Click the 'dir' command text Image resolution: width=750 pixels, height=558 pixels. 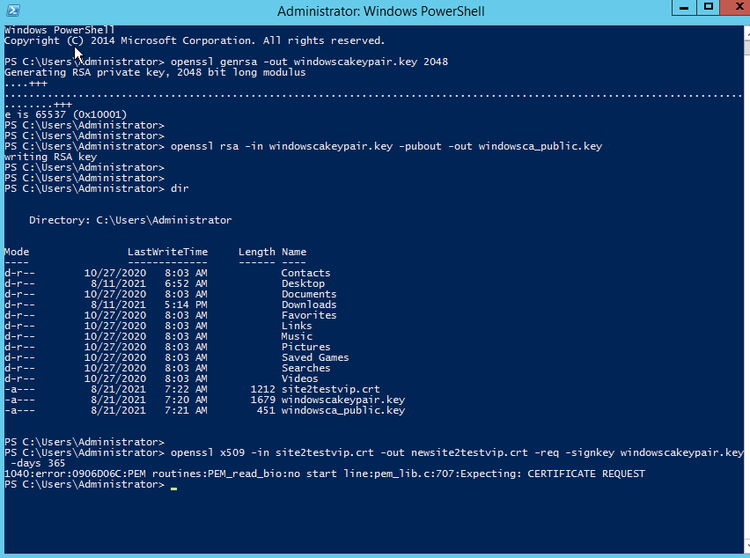coord(180,188)
